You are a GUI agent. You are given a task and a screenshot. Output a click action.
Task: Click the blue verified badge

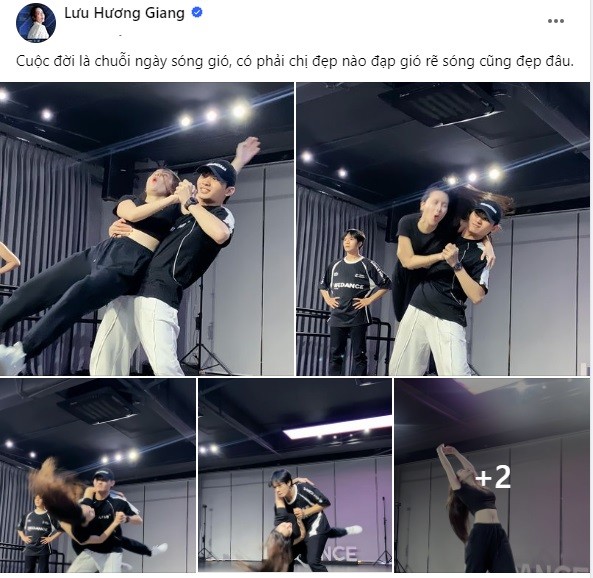[x=197, y=13]
